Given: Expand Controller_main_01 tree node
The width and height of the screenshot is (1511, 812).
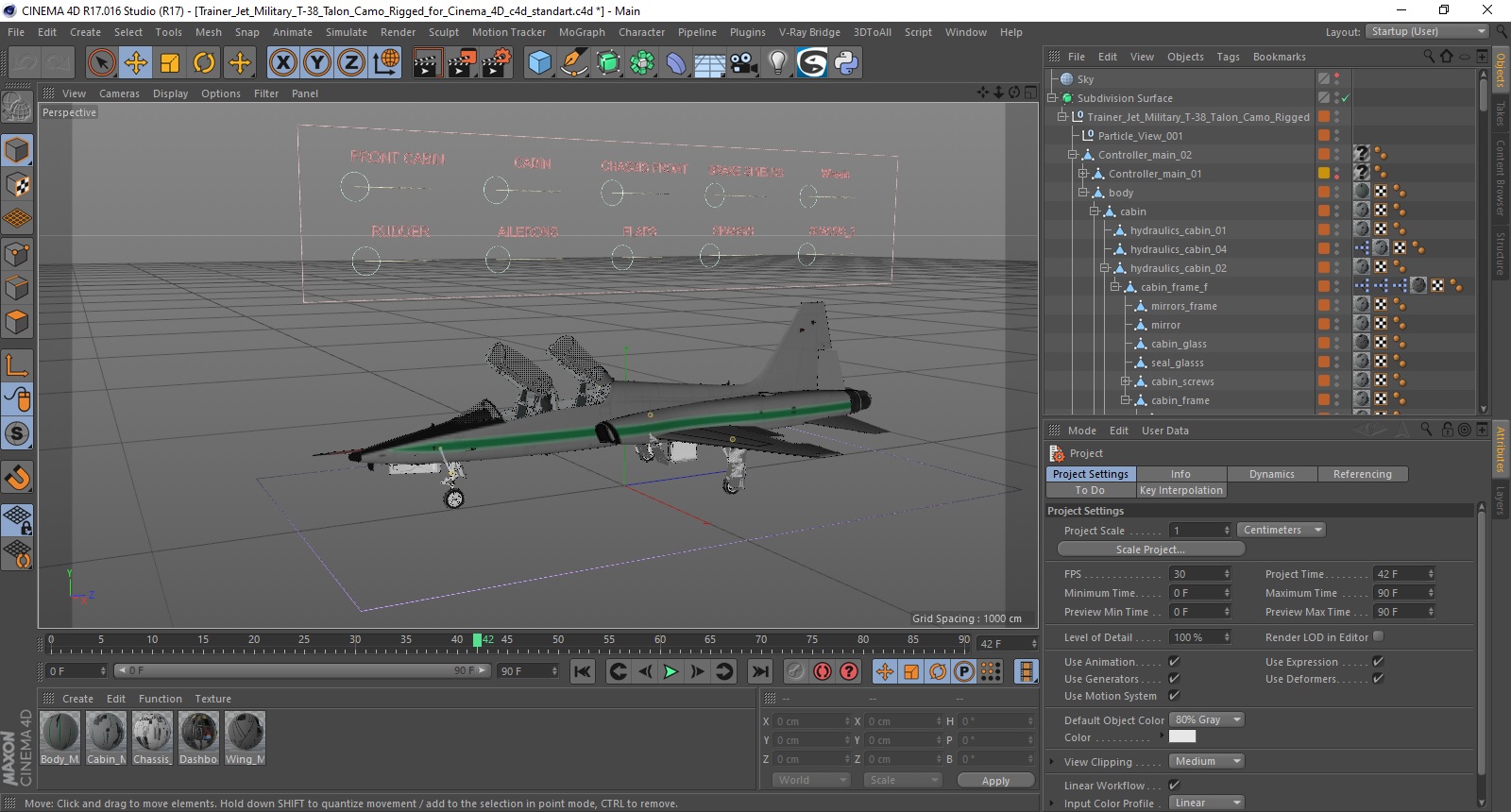Looking at the screenshot, I should tap(1084, 174).
